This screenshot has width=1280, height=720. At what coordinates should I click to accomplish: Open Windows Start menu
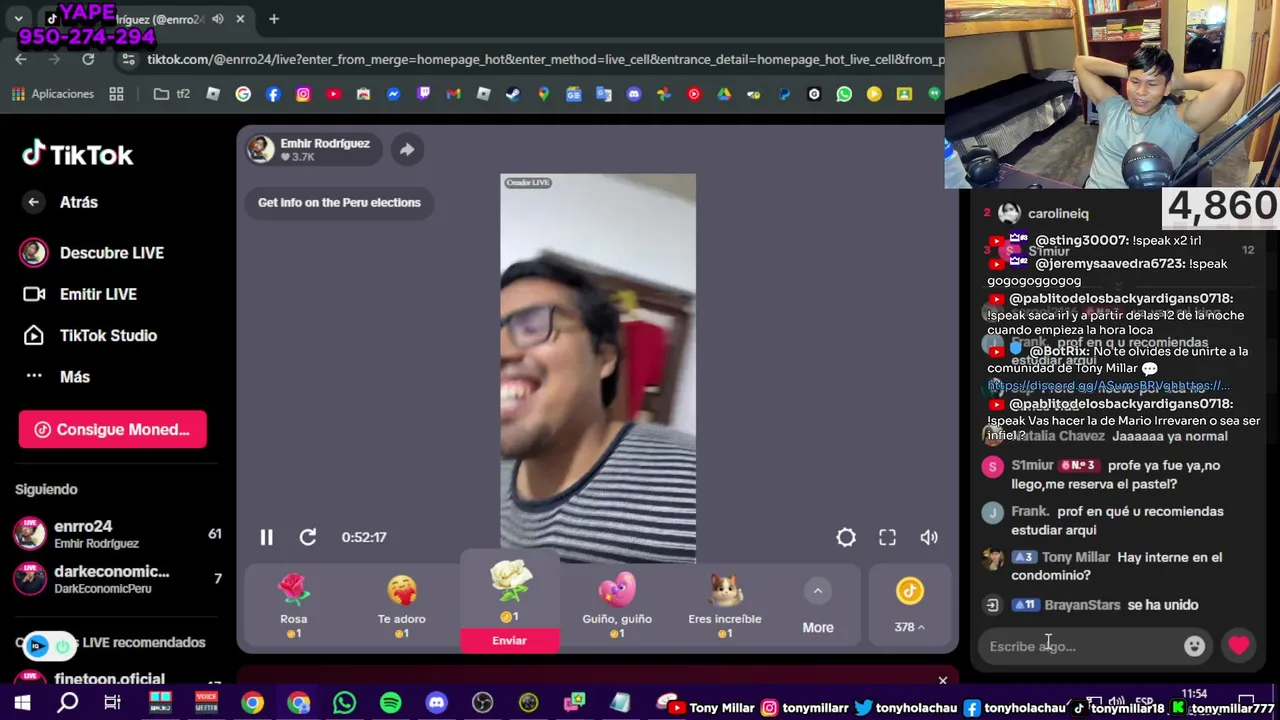[x=22, y=703]
